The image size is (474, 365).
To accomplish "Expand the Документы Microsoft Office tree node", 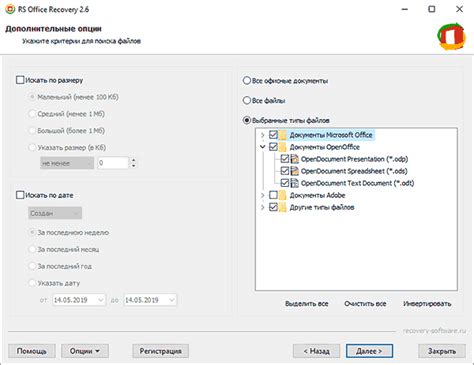I will [263, 135].
